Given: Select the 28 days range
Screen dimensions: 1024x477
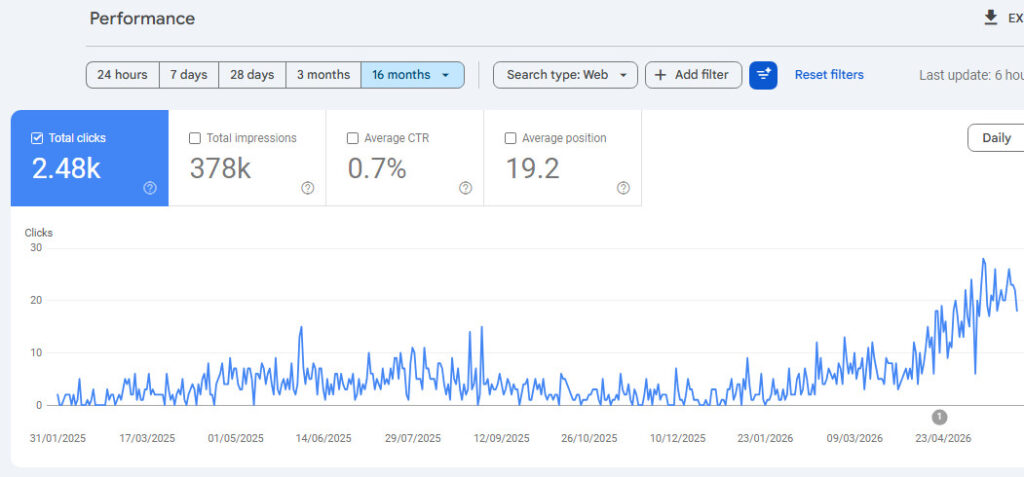Looking at the screenshot, I should (252, 75).
